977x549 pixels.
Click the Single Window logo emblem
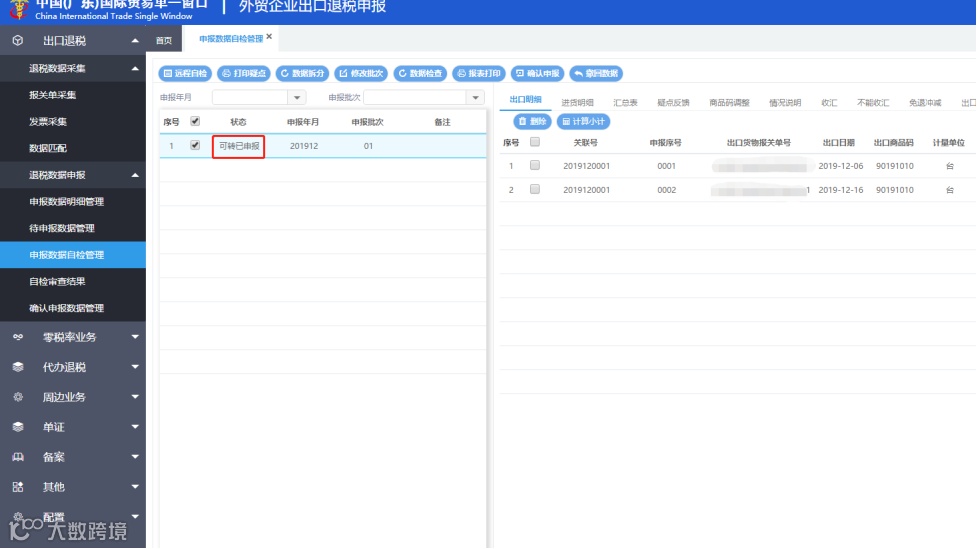tap(19, 9)
